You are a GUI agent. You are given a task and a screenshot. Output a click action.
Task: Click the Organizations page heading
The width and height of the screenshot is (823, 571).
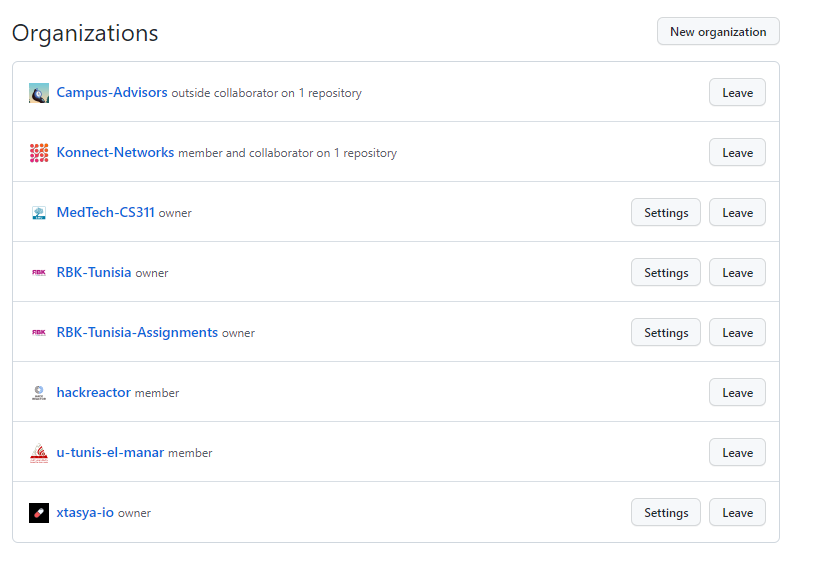[x=85, y=33]
